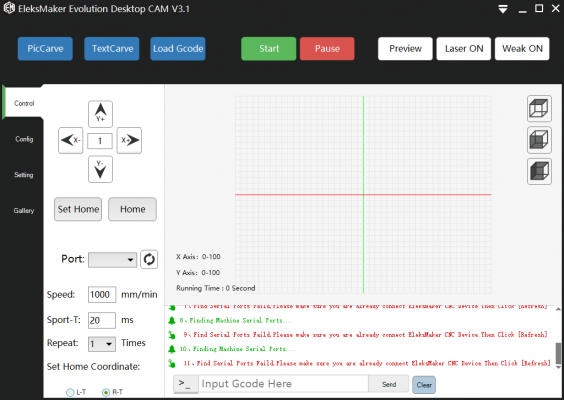Select wireframe cube view icon
This screenshot has width=564, height=400.
point(539,108)
